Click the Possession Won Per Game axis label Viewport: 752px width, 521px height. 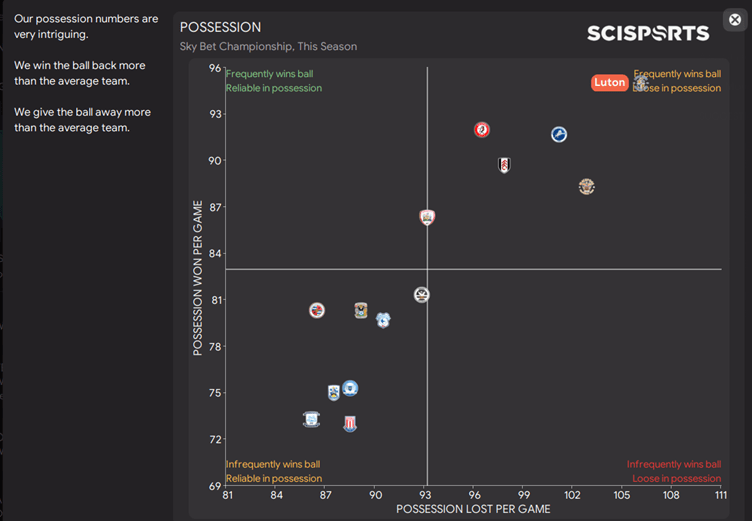coord(198,276)
